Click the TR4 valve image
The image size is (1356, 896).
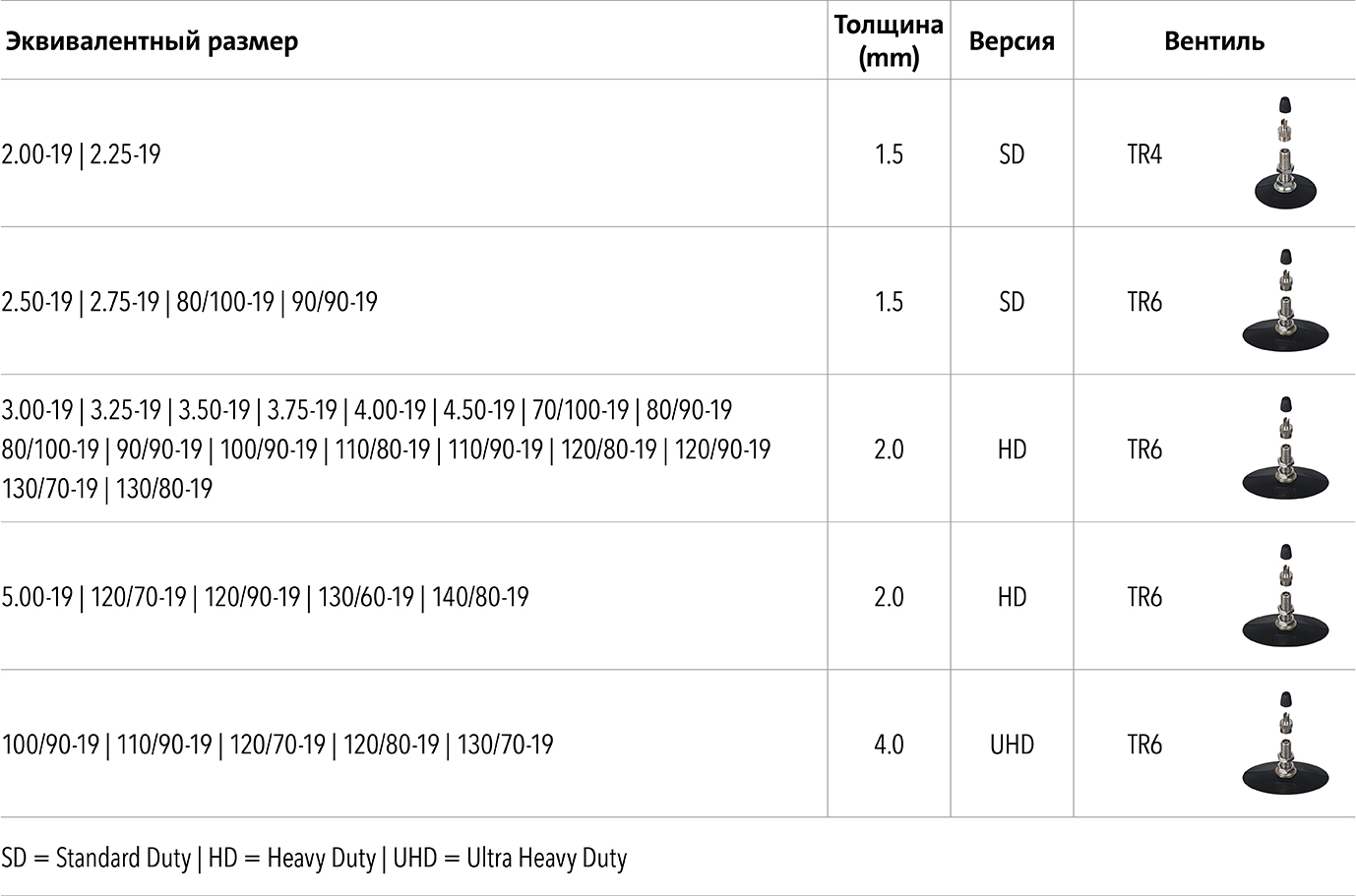click(x=1283, y=152)
